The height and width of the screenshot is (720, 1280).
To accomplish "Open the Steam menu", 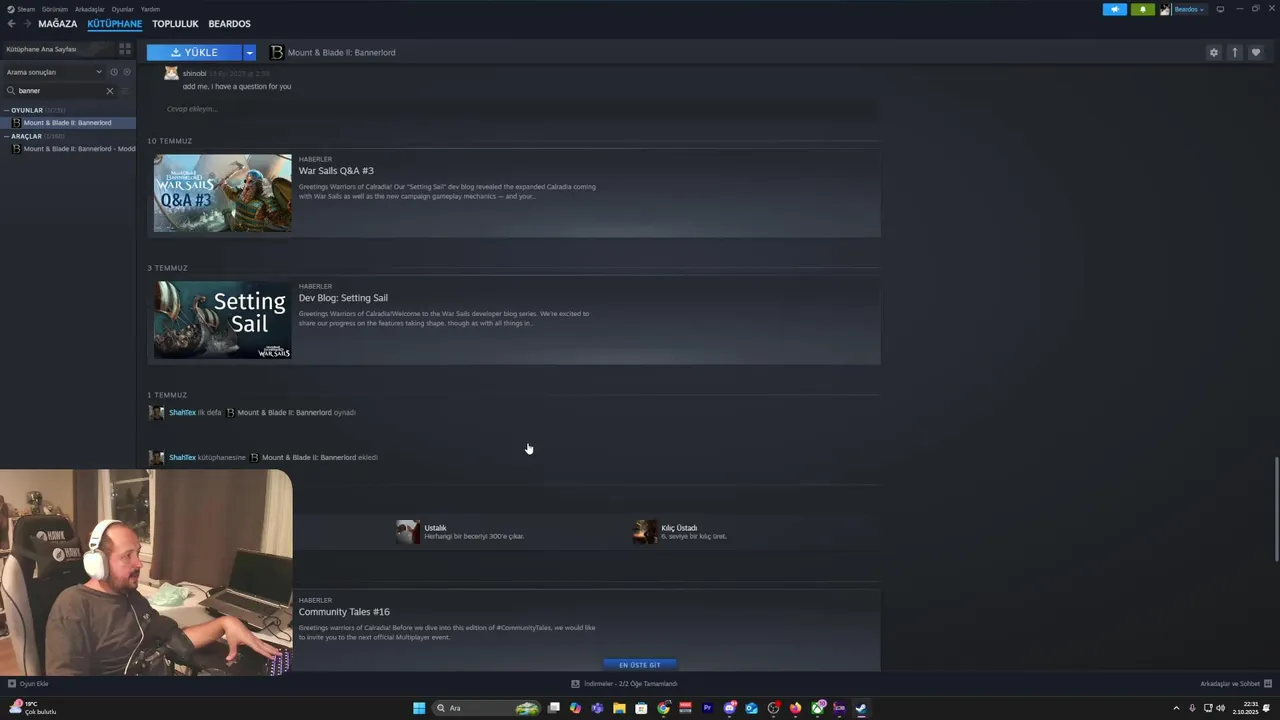I will 26,9.
